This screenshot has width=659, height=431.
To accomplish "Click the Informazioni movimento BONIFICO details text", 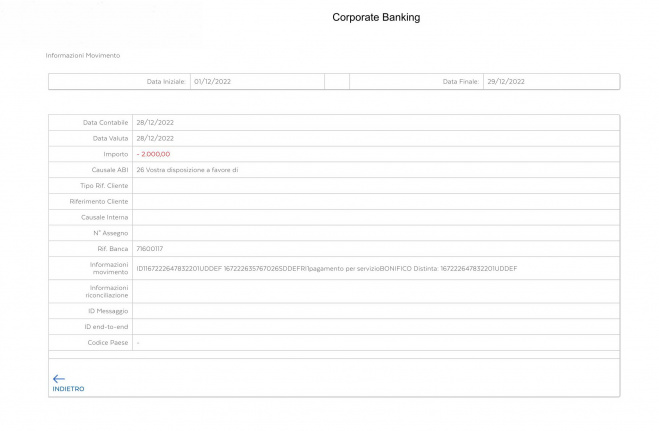I will pos(326,268).
